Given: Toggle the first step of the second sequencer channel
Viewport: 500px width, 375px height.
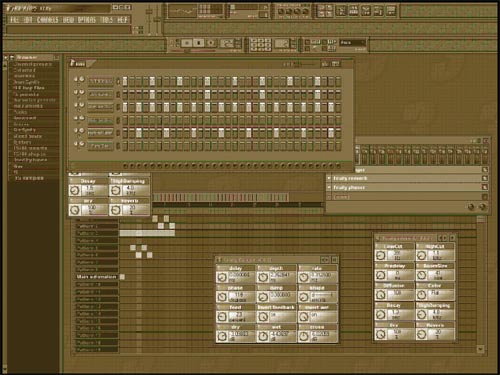Looking at the screenshot, I should click(125, 94).
